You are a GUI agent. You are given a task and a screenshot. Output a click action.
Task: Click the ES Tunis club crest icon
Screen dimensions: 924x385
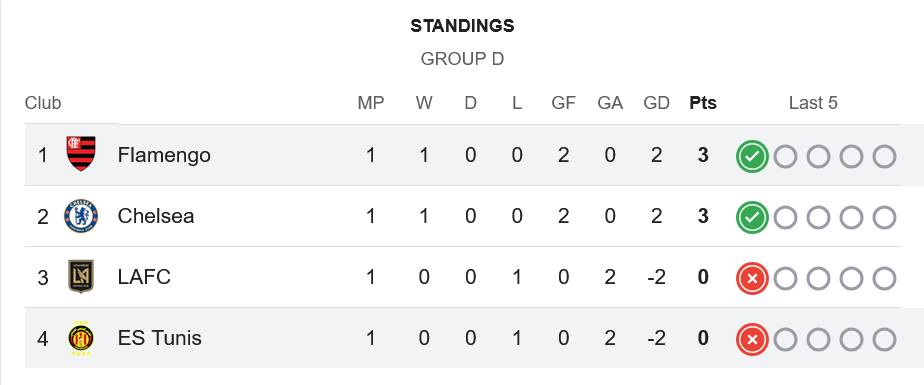(81, 338)
